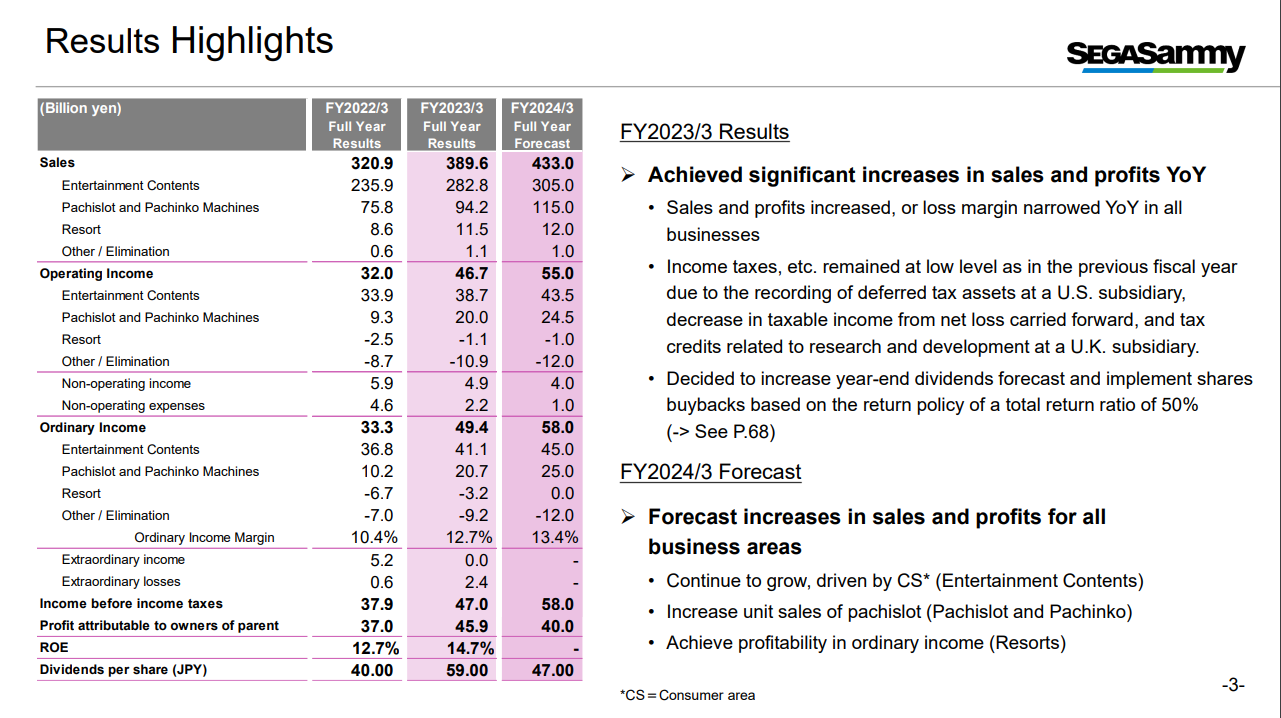The image size is (1281, 718).
Task: Select ordinary income forecast 45.0
Action: 558,449
